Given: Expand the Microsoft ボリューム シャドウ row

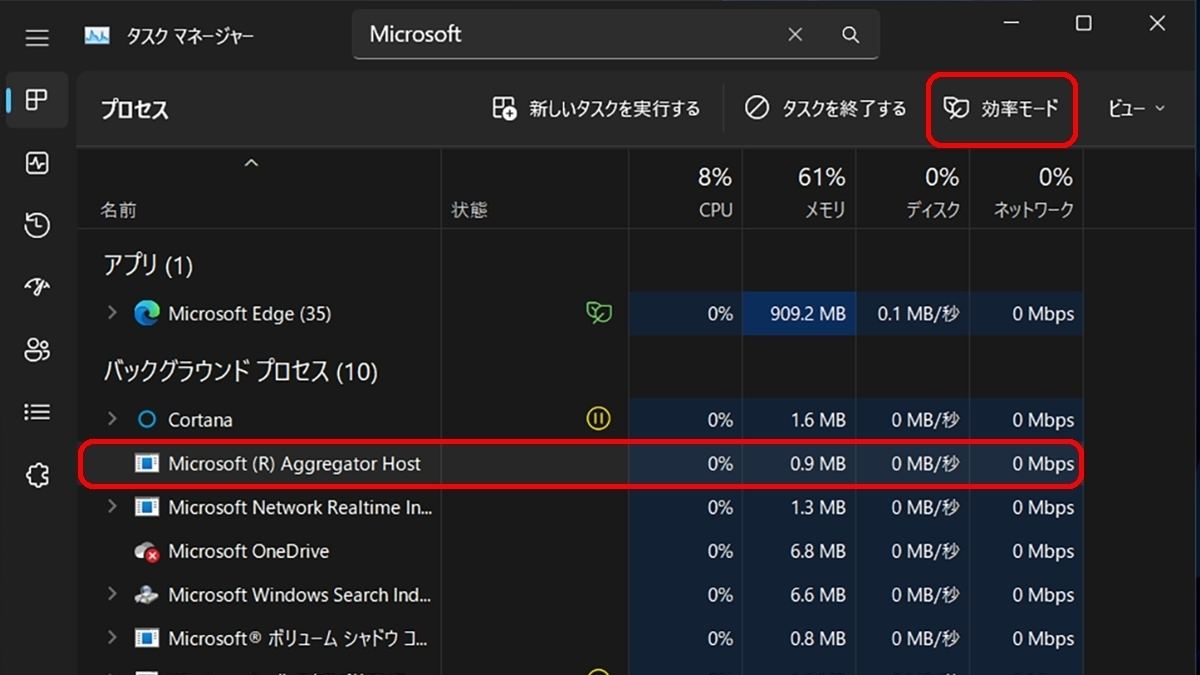Looking at the screenshot, I should (x=112, y=638).
